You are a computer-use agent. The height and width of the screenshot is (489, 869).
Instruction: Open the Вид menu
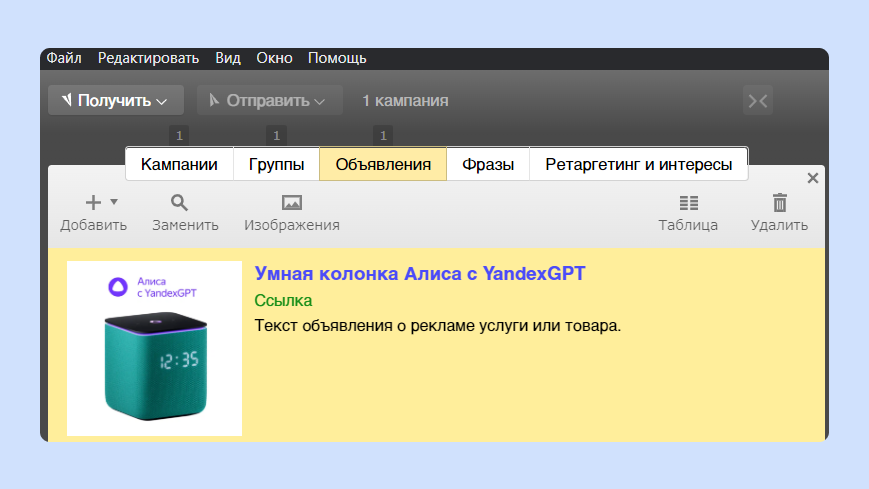tap(228, 58)
